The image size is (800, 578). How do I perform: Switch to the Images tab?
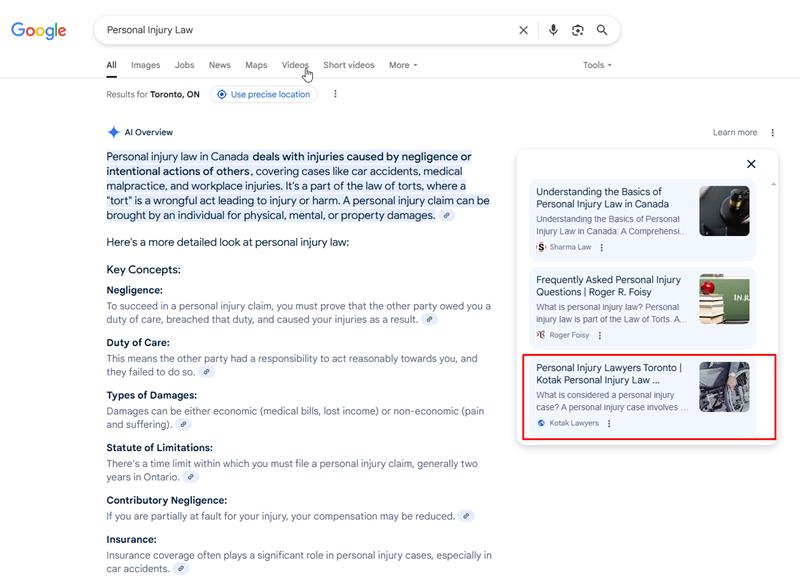click(x=145, y=65)
